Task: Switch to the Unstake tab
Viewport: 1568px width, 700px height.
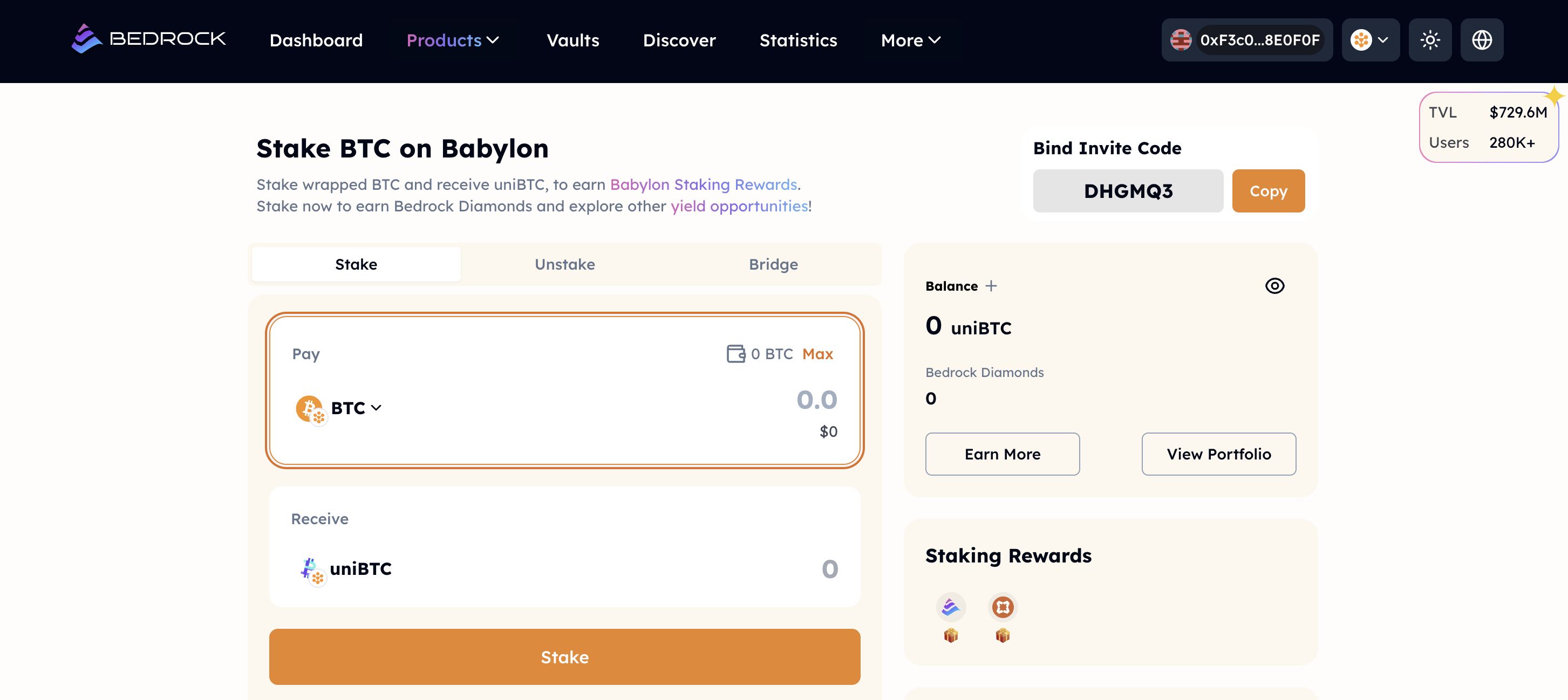Action: tap(564, 264)
